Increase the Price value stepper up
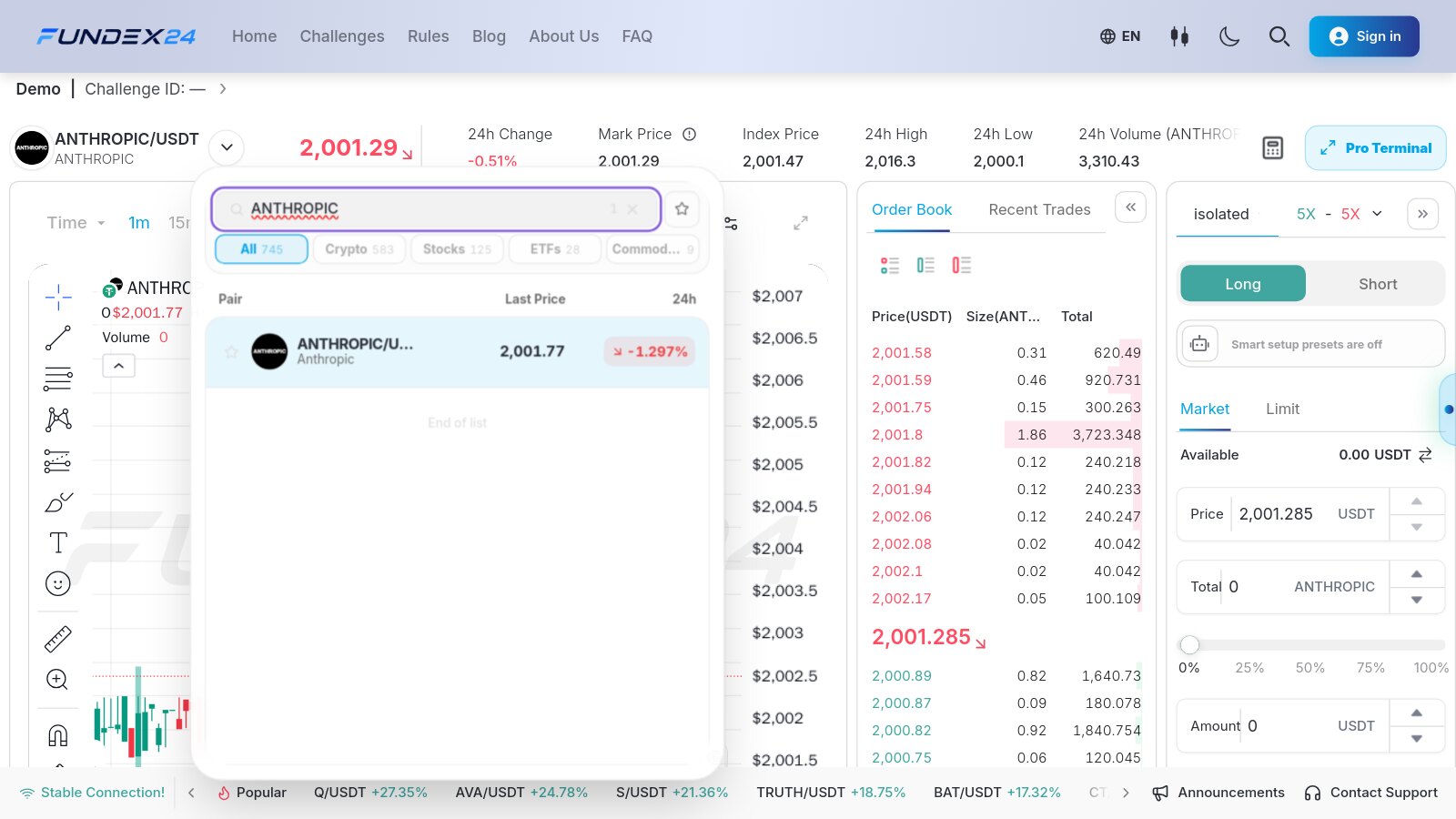This screenshot has width=1456, height=819. pos(1417,501)
